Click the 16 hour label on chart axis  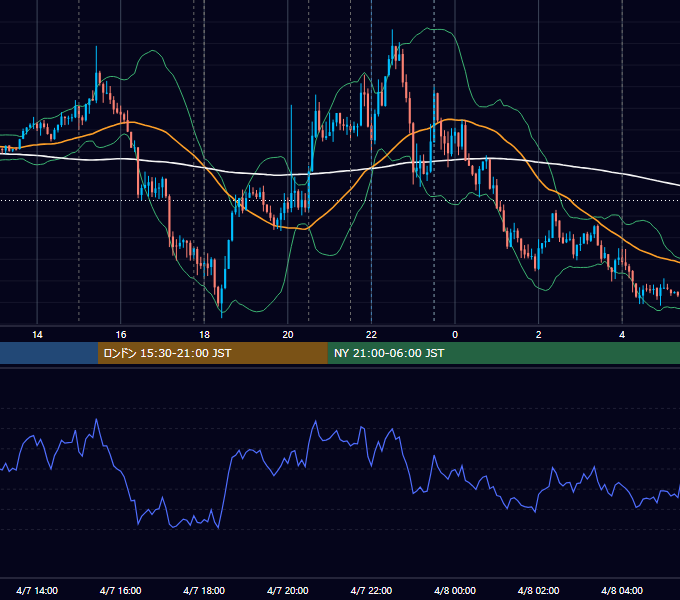pos(121,335)
